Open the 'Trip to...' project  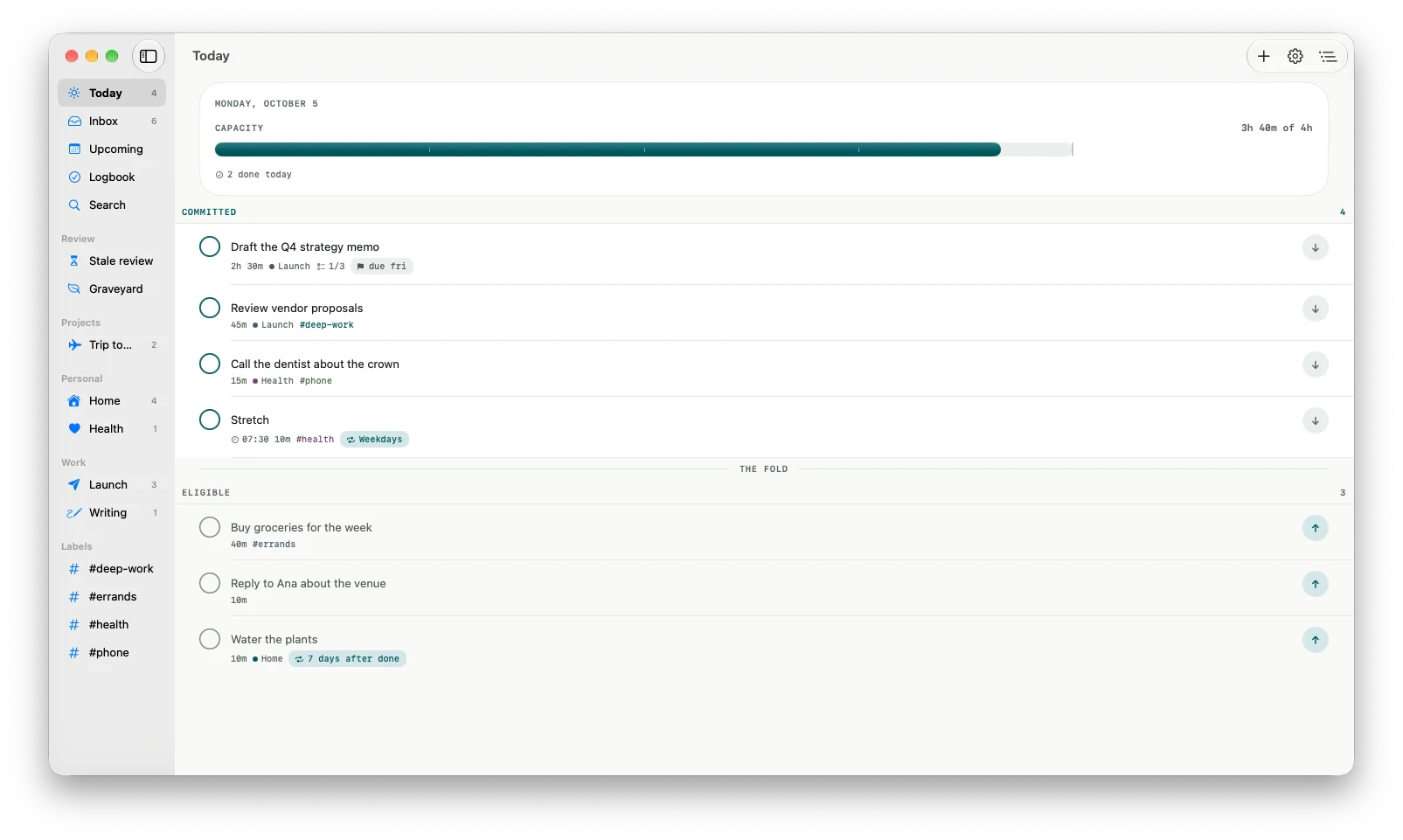tap(112, 344)
